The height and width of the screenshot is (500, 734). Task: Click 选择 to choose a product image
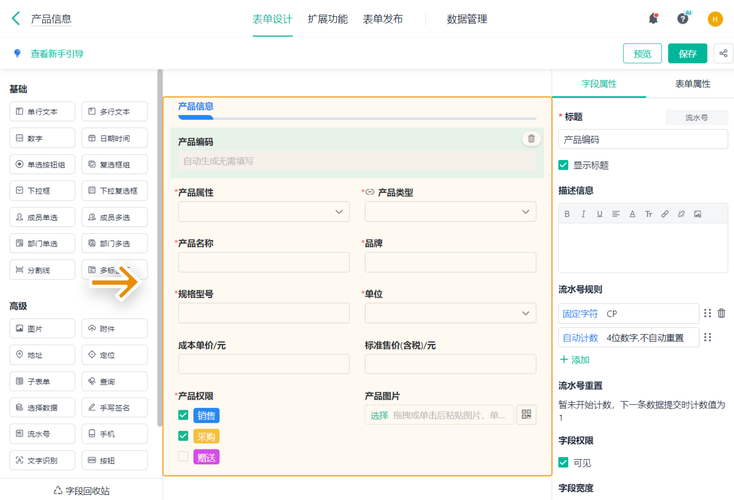[x=379, y=415]
